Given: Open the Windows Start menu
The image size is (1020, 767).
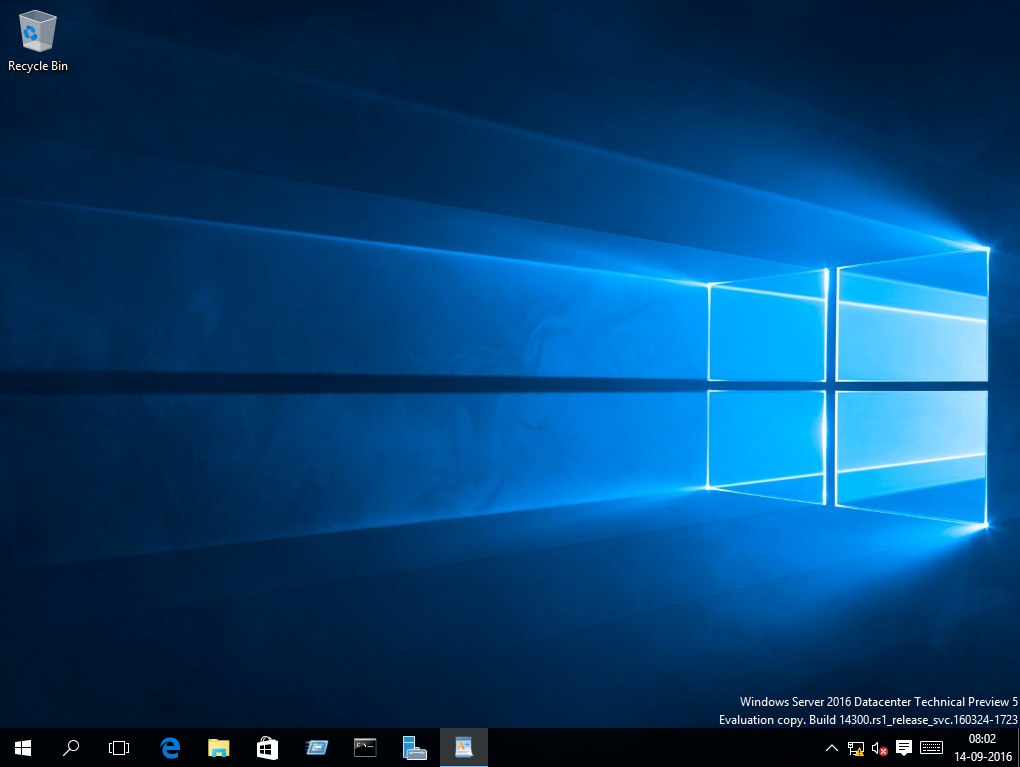Looking at the screenshot, I should click(x=23, y=748).
